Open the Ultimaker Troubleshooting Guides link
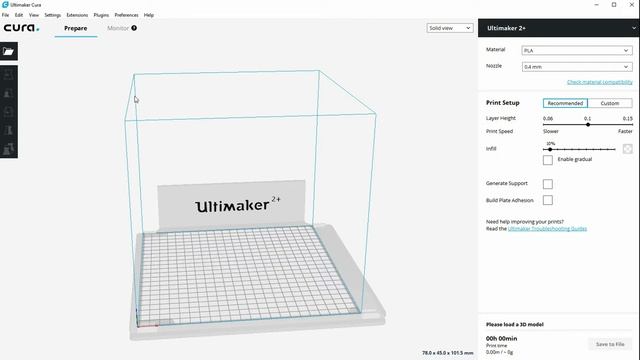The width and height of the screenshot is (640, 360). pyautogui.click(x=547, y=229)
